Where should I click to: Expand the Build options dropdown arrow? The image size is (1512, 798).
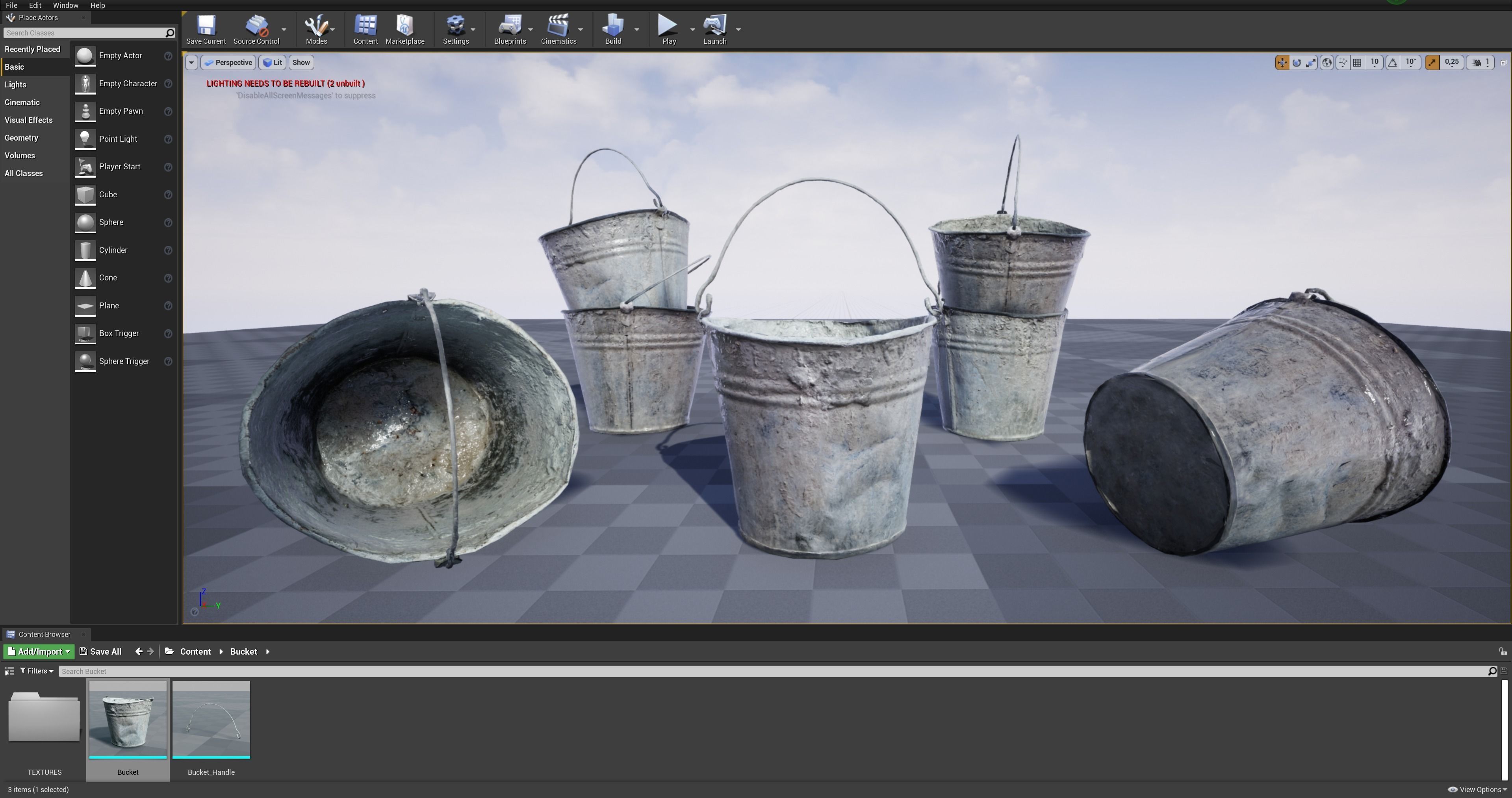[x=637, y=30]
